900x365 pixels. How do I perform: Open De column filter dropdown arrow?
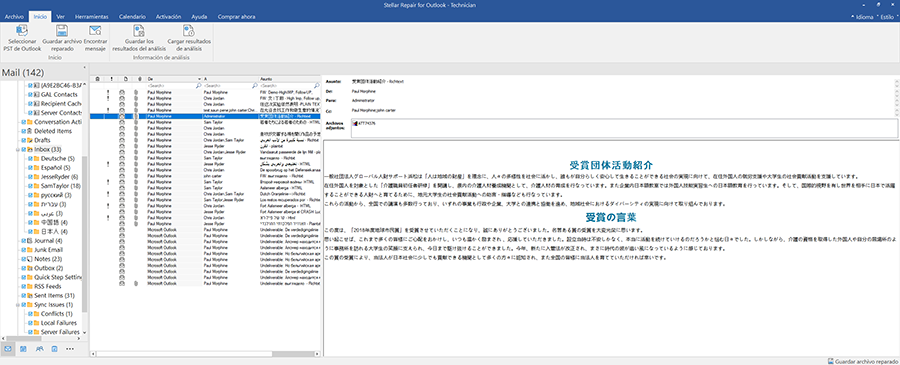point(200,78)
